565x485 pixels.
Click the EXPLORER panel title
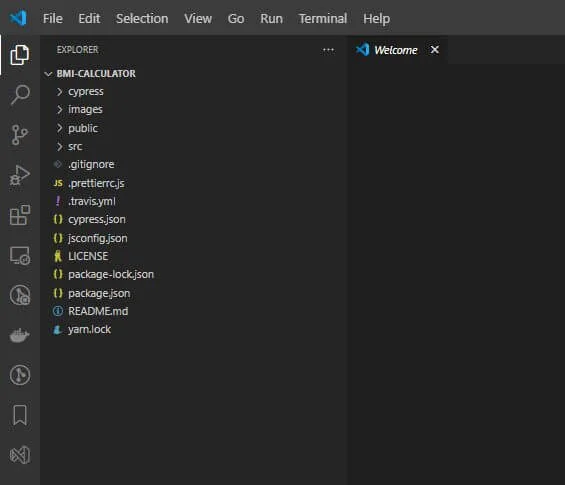(77, 50)
